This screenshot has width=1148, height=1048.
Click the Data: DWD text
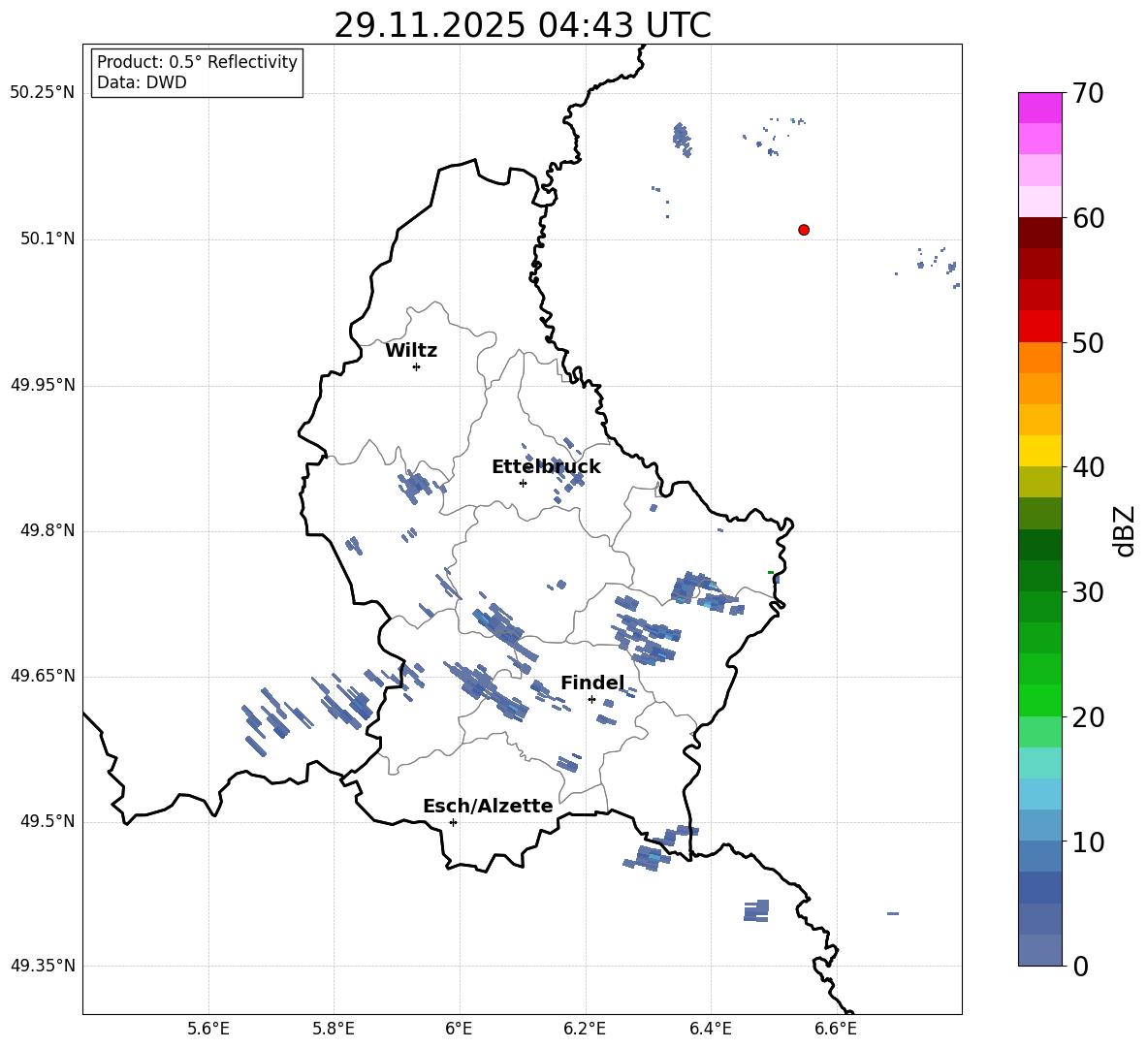tap(142, 83)
